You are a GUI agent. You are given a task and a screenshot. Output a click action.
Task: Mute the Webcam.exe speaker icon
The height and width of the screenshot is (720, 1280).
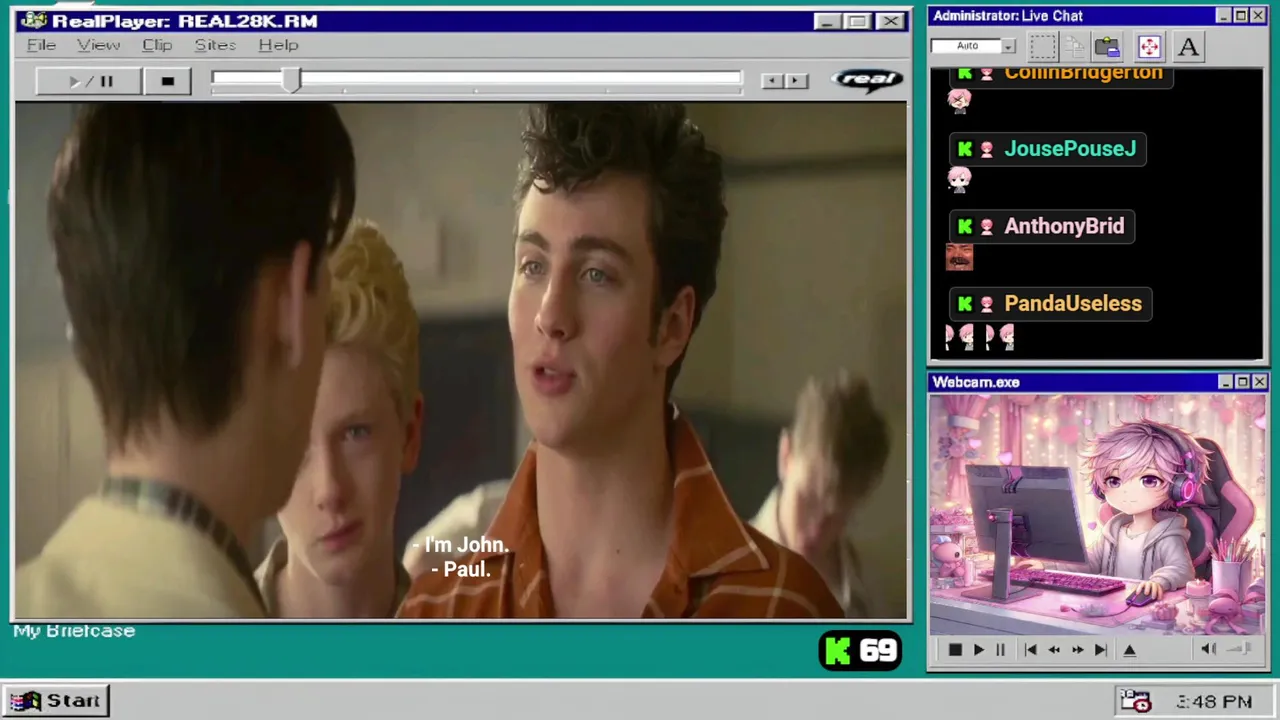(1208, 650)
